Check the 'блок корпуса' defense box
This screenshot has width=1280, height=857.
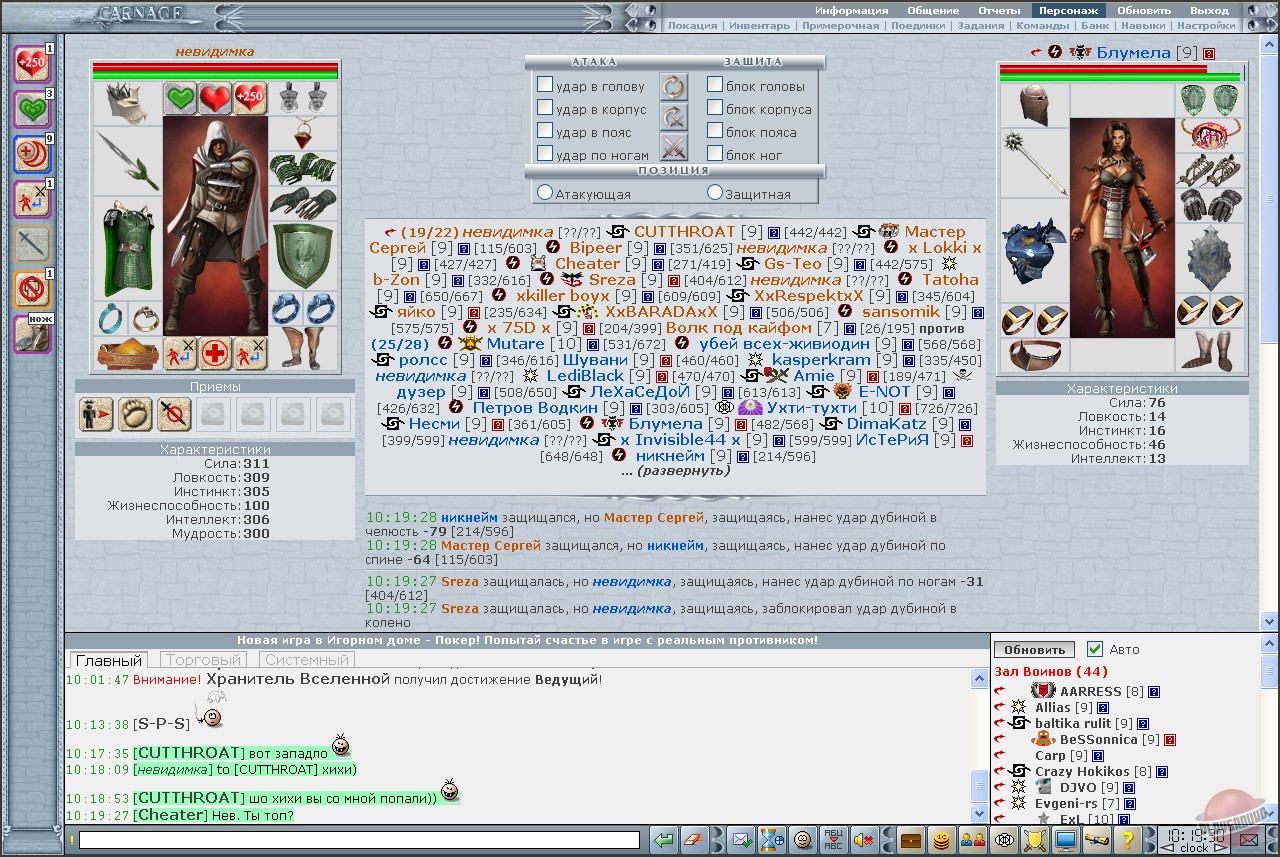pos(715,108)
